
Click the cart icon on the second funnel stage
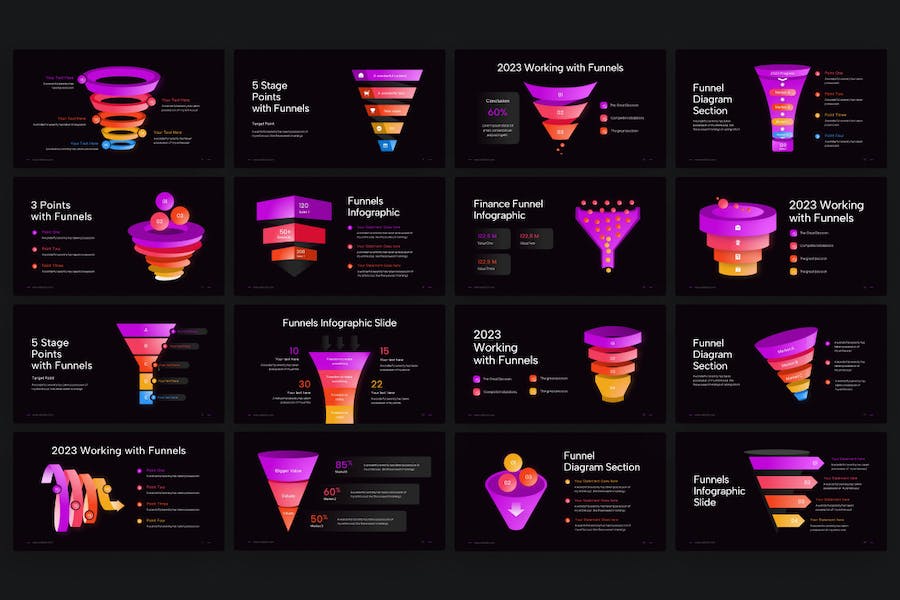[366, 92]
